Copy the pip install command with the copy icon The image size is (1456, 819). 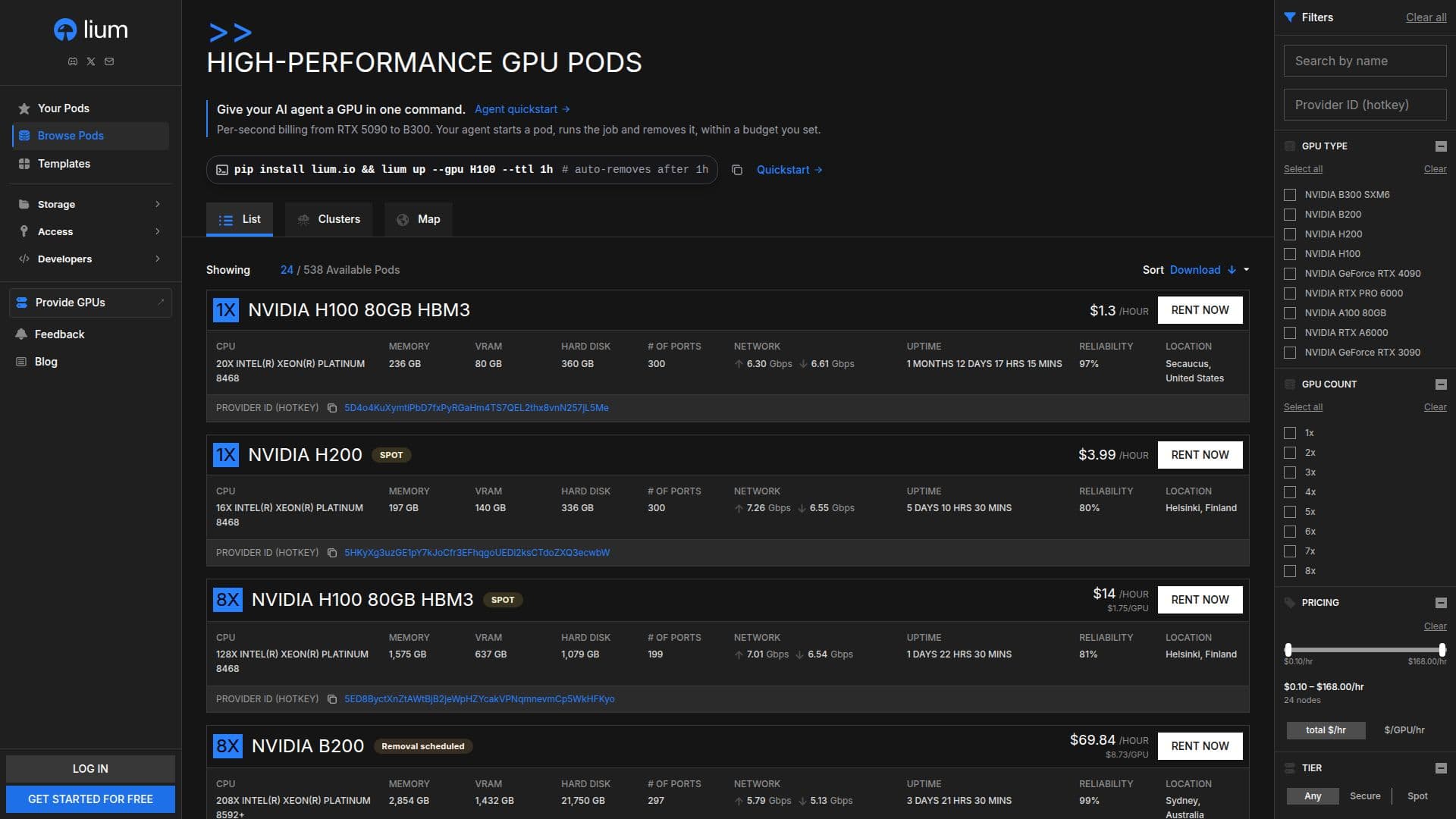[736, 170]
